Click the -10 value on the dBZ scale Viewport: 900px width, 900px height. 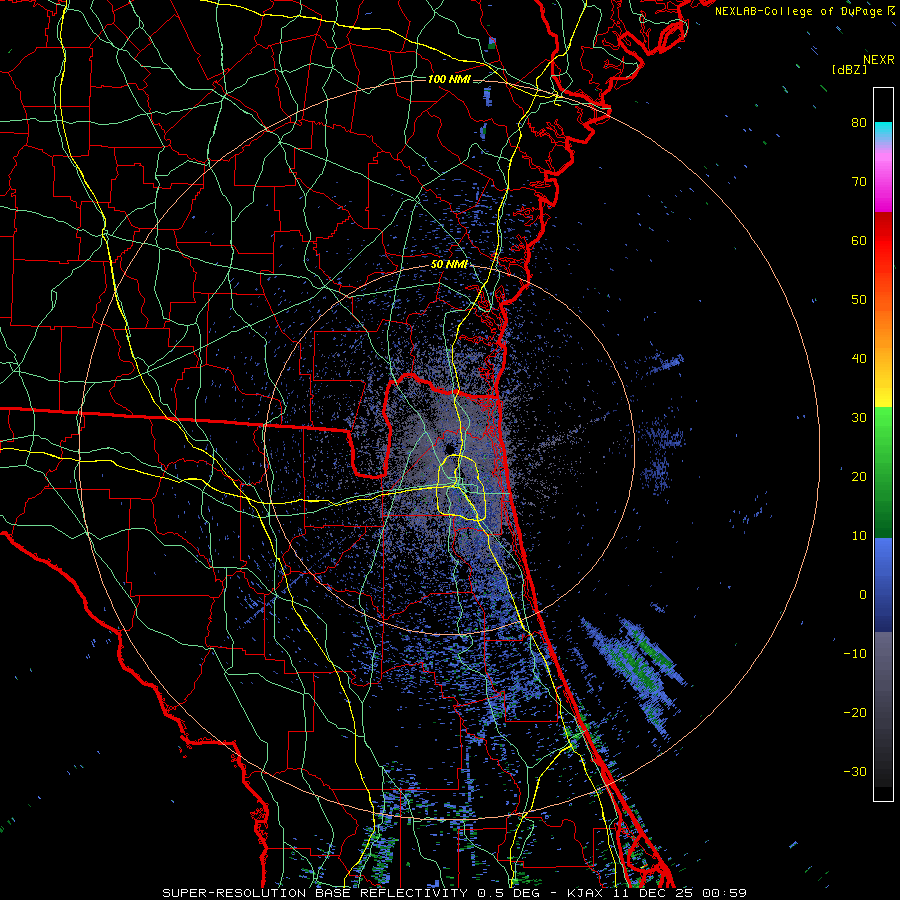855,654
